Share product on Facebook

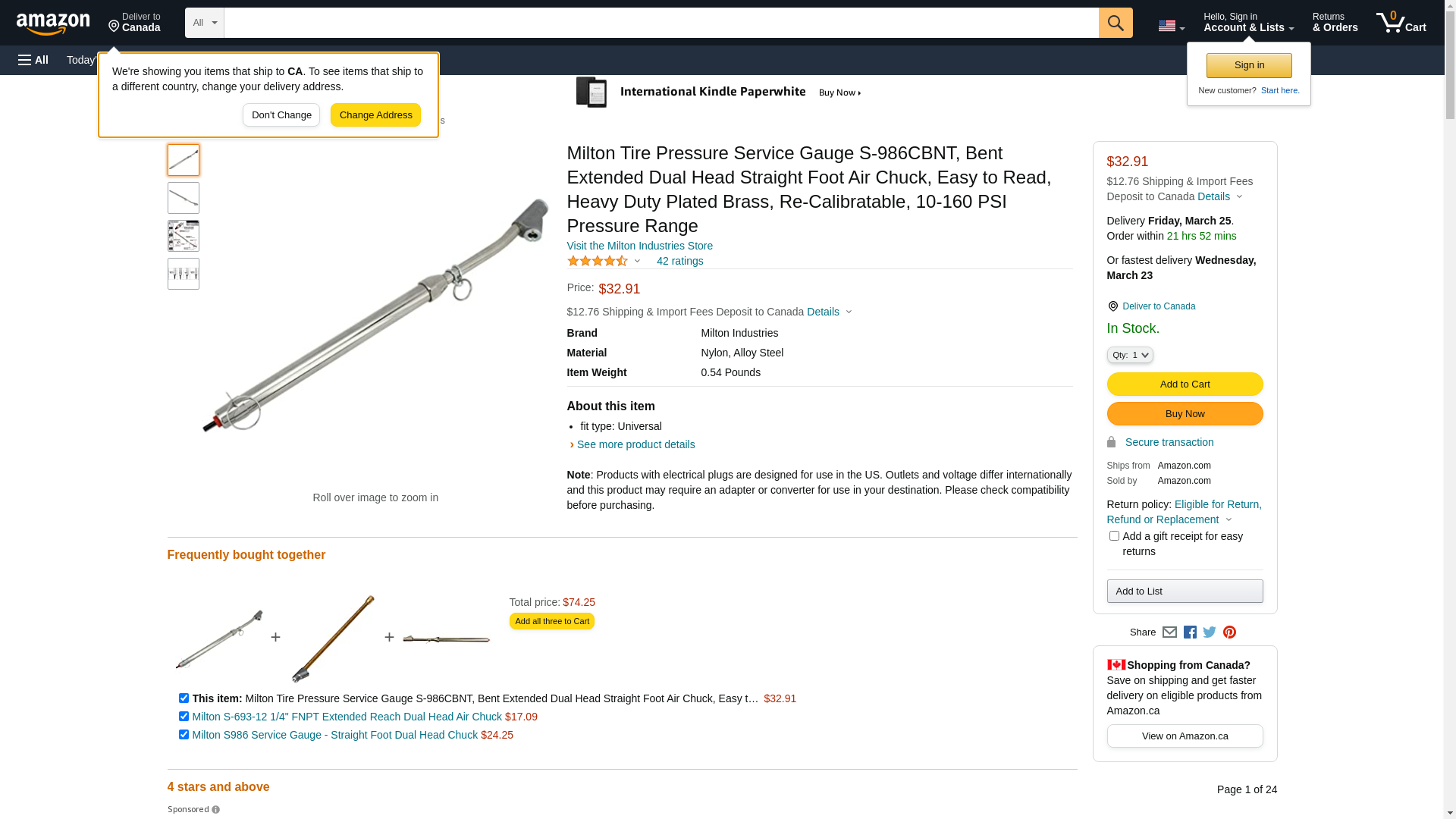pos(1190,632)
